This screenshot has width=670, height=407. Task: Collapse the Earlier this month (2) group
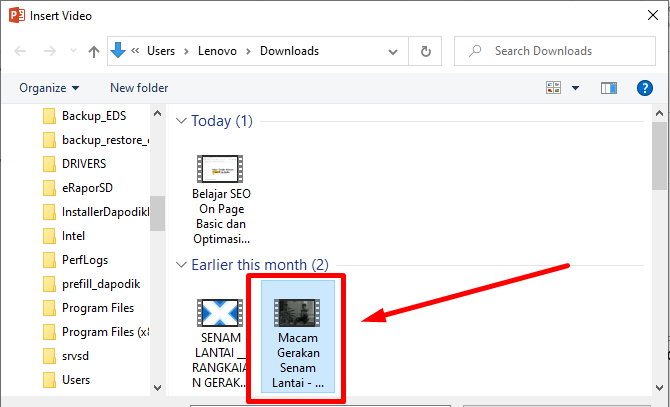[181, 265]
